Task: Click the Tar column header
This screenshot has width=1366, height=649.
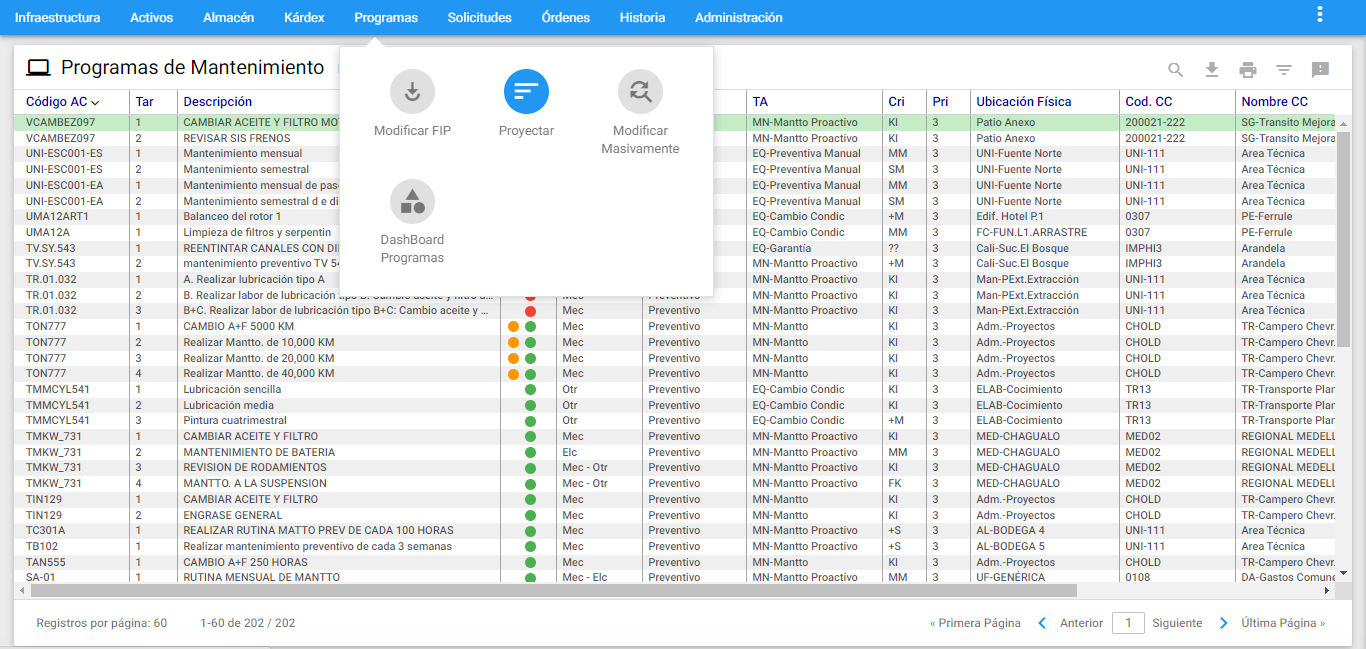Action: [x=145, y=102]
